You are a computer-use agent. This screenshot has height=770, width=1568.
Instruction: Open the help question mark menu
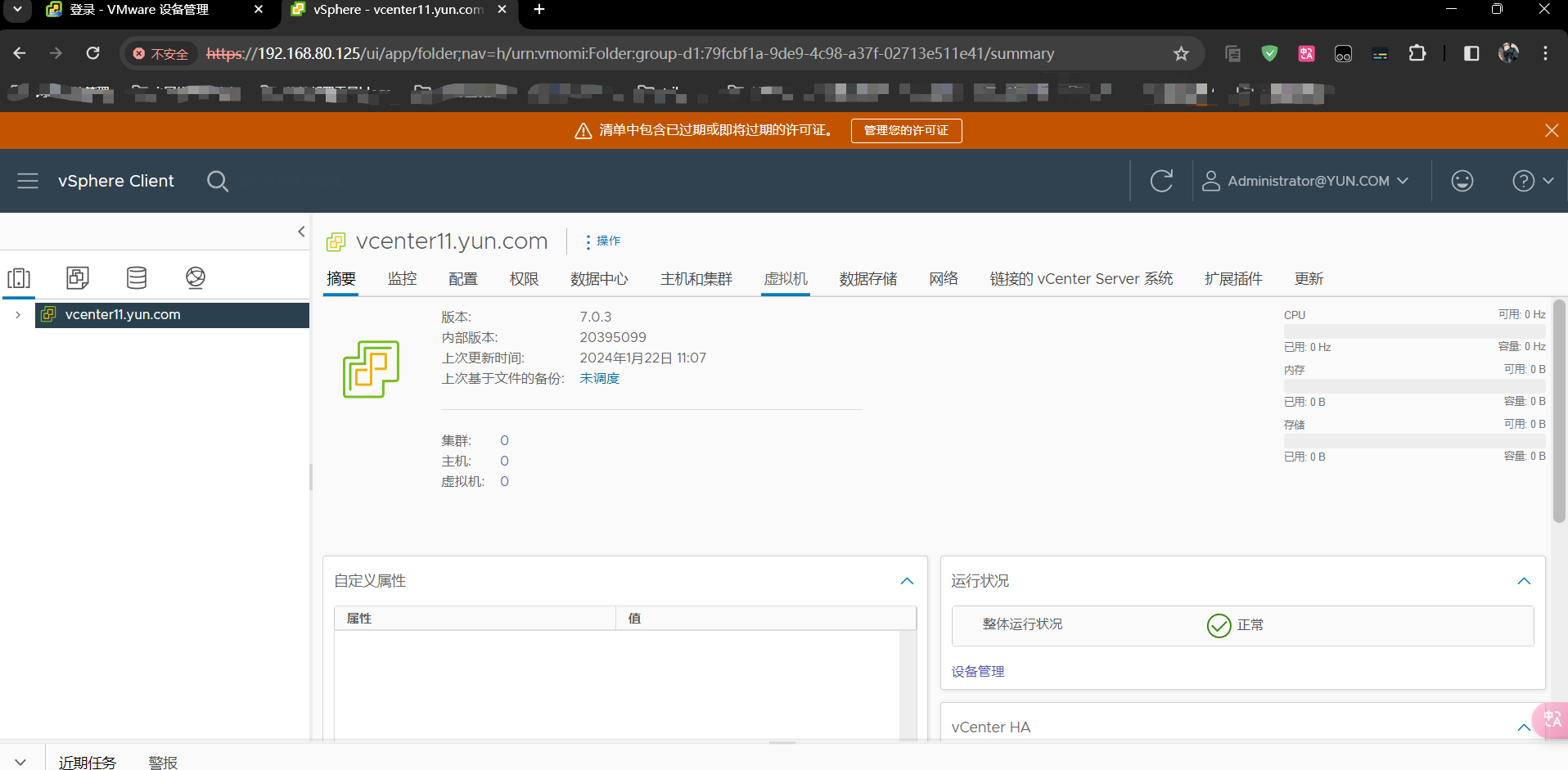point(1533,181)
